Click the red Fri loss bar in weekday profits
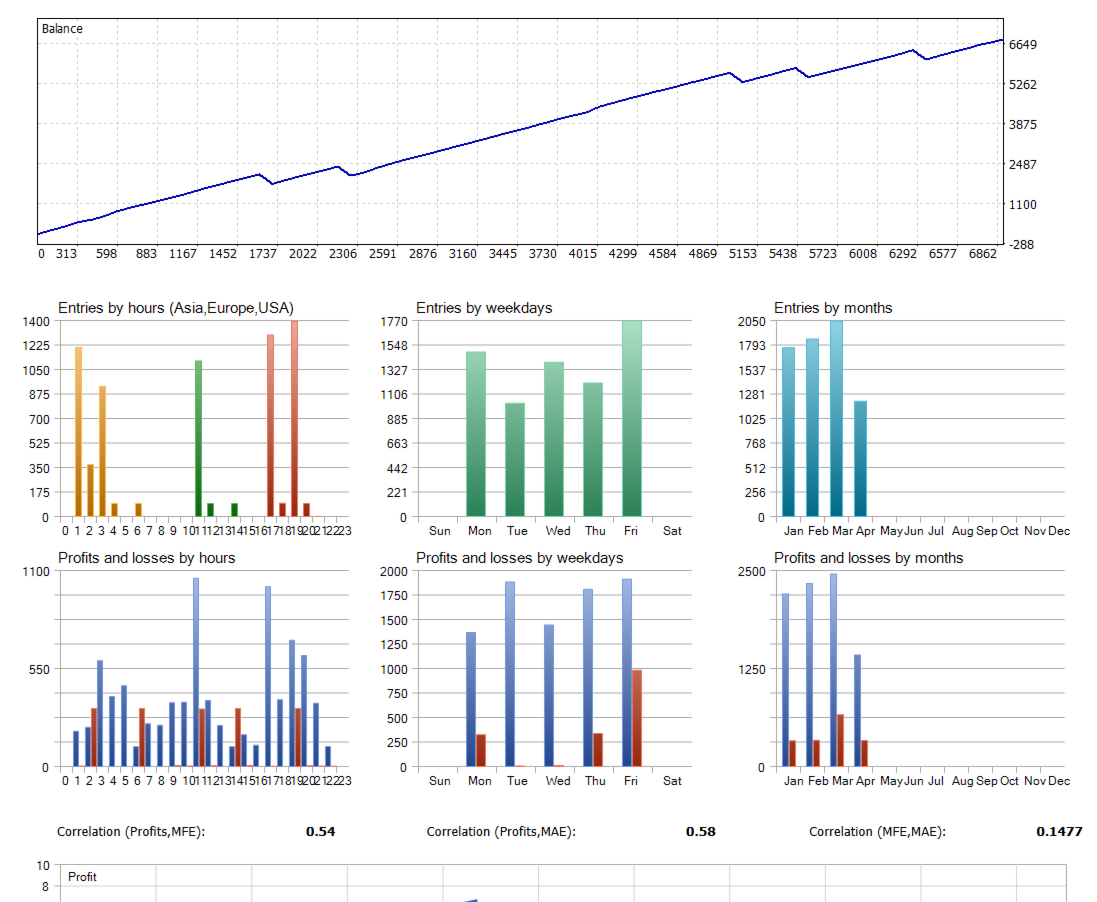This screenshot has height=902, width=1097. [x=637, y=718]
